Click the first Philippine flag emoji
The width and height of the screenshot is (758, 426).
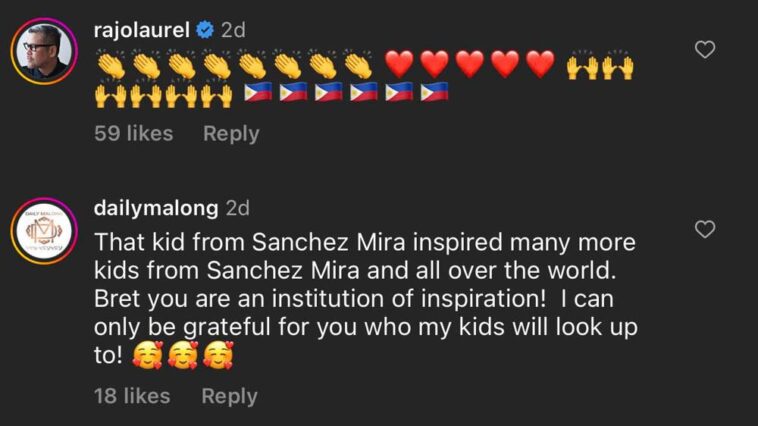coord(258,92)
